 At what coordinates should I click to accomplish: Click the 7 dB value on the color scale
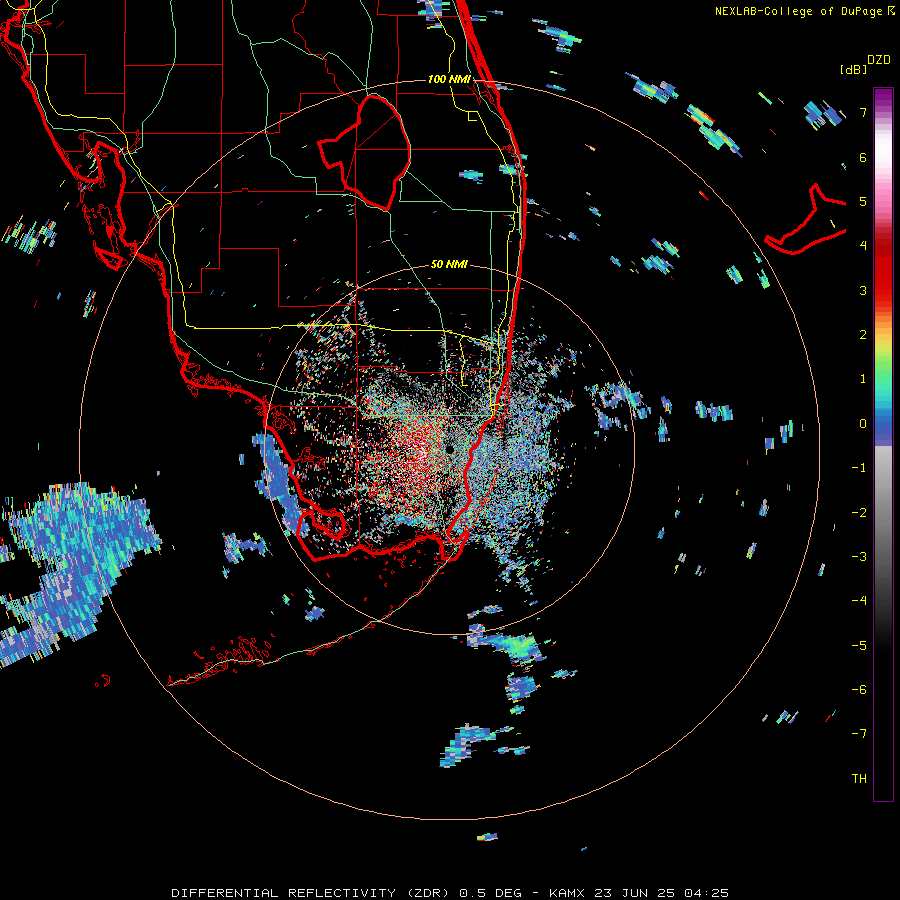(x=863, y=112)
